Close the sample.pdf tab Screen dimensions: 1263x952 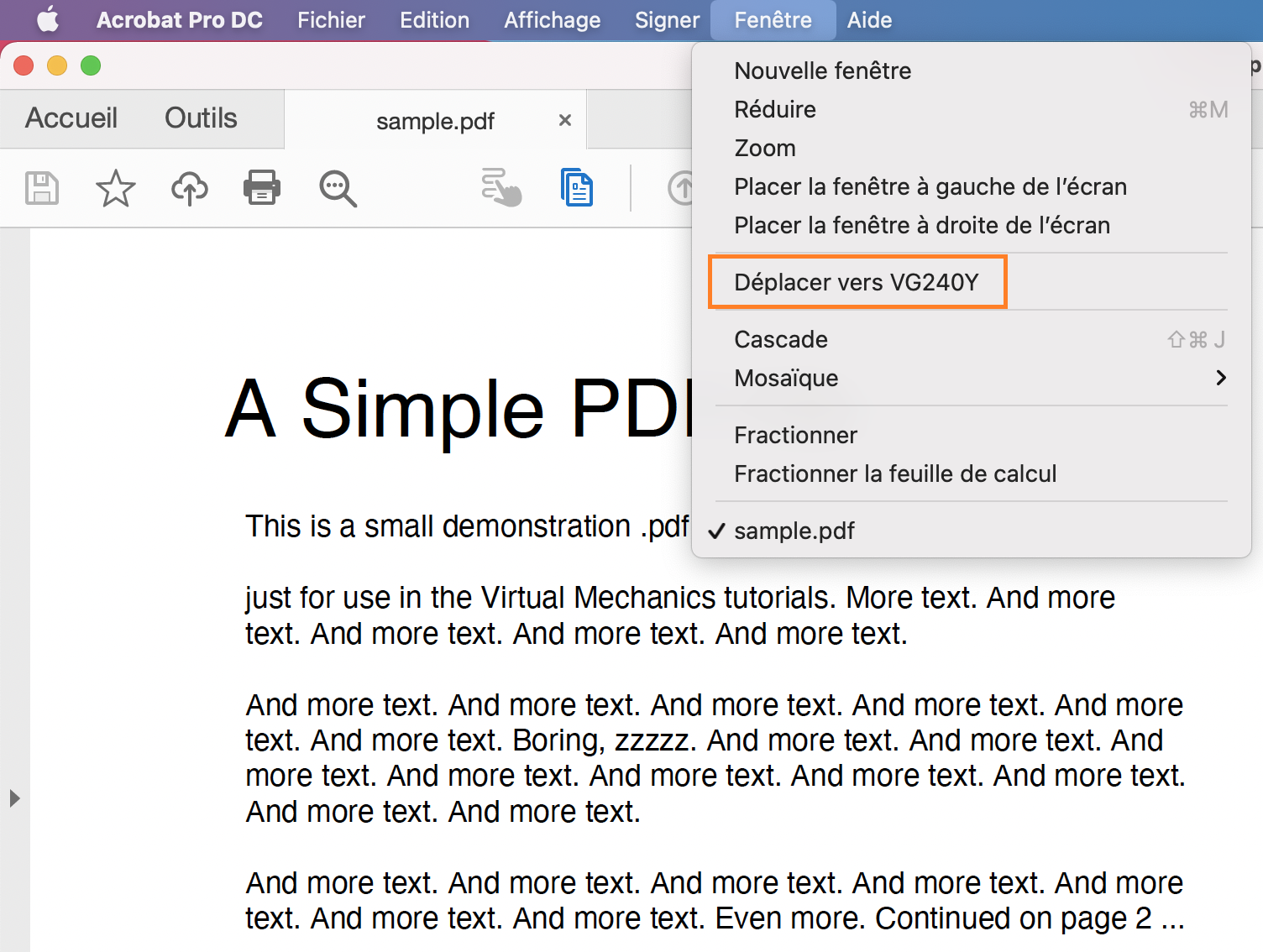(x=565, y=120)
